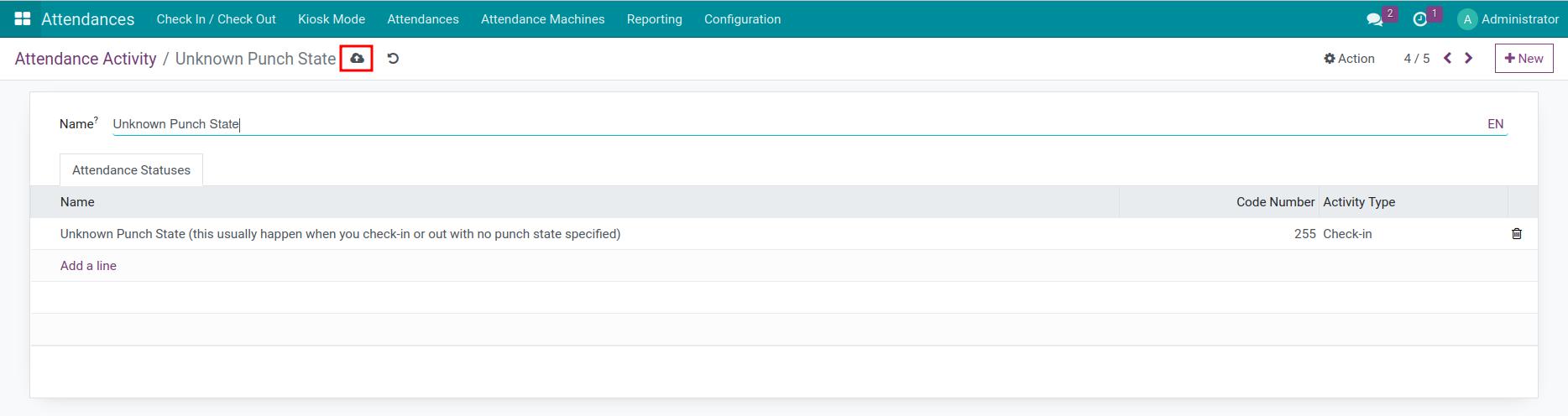Sort by Name column header

[x=574, y=202]
